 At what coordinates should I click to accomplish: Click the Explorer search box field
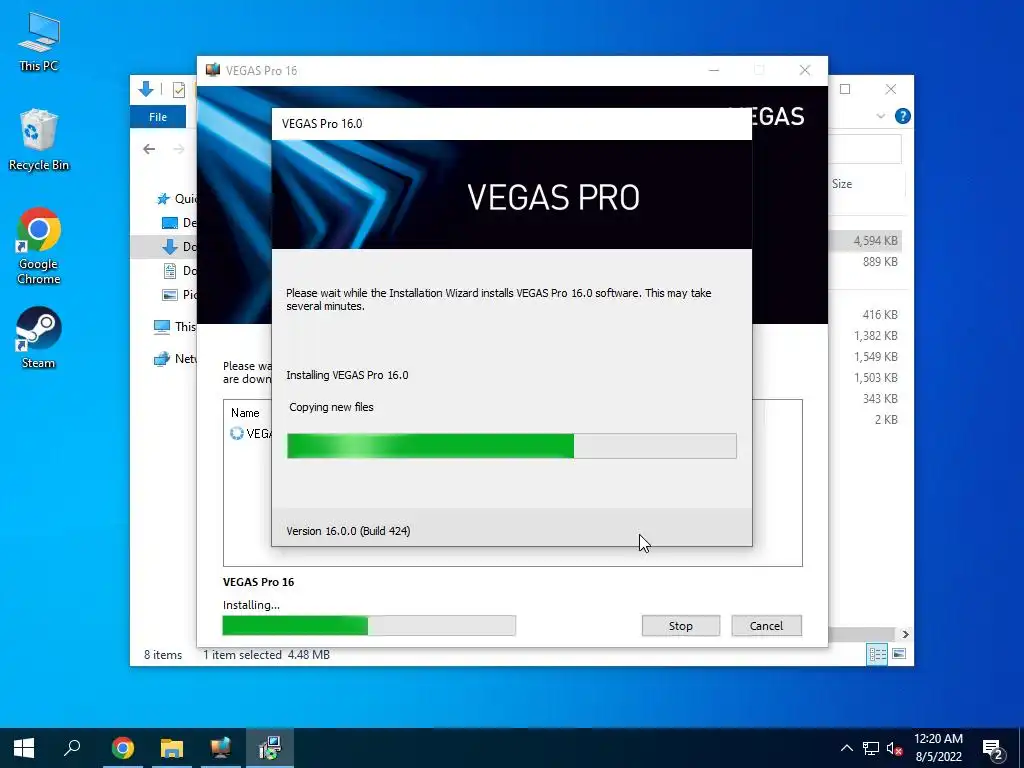[x=865, y=150]
